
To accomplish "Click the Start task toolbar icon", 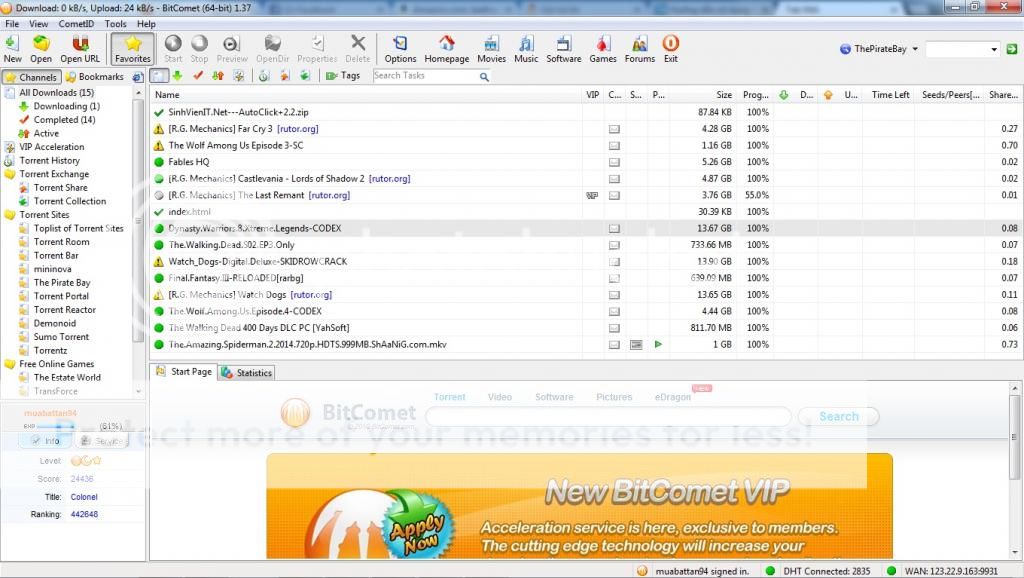I will tap(173, 50).
